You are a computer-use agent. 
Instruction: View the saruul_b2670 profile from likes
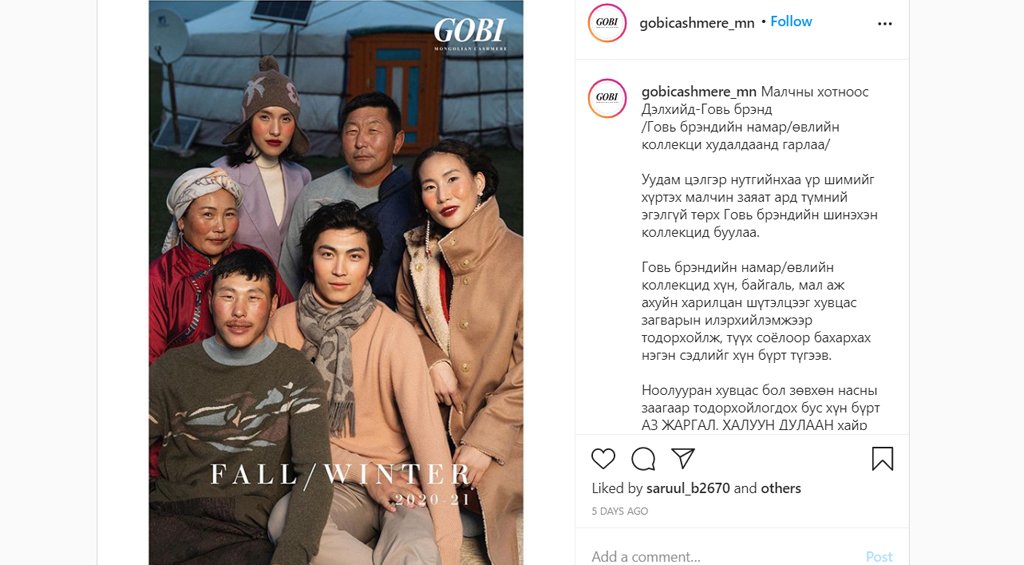(688, 489)
